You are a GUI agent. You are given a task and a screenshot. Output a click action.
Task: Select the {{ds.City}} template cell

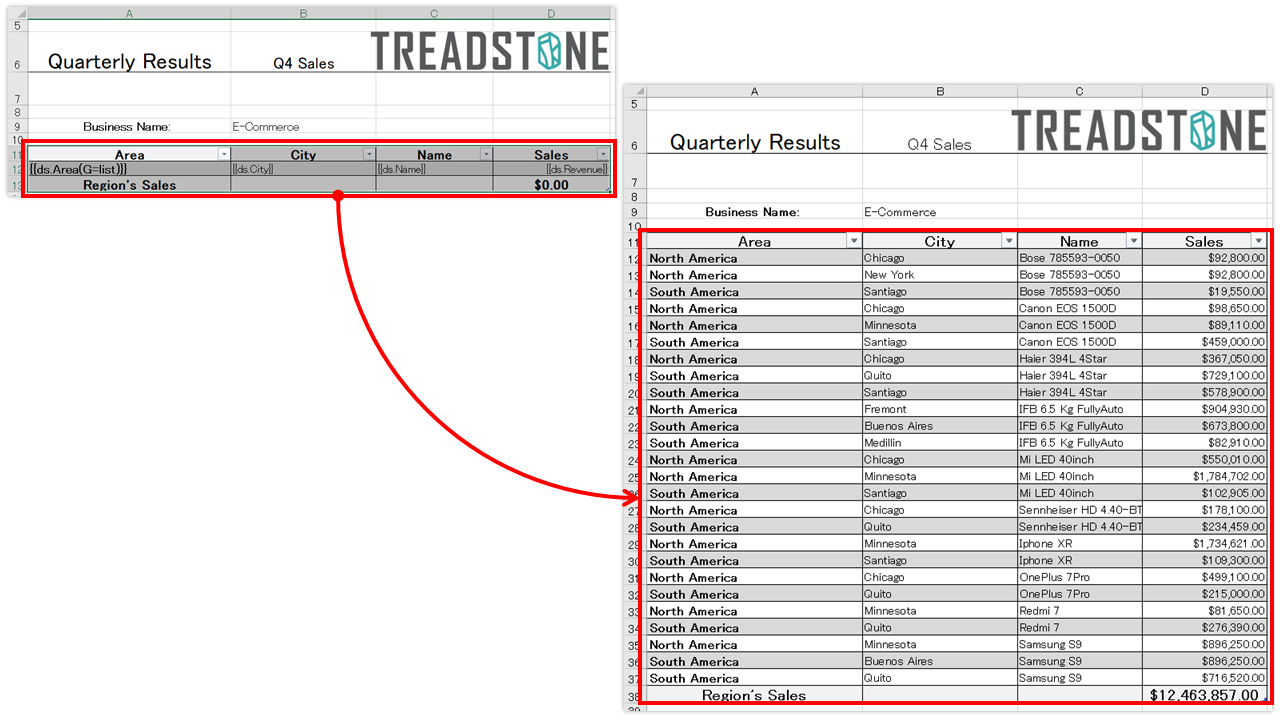(x=303, y=169)
